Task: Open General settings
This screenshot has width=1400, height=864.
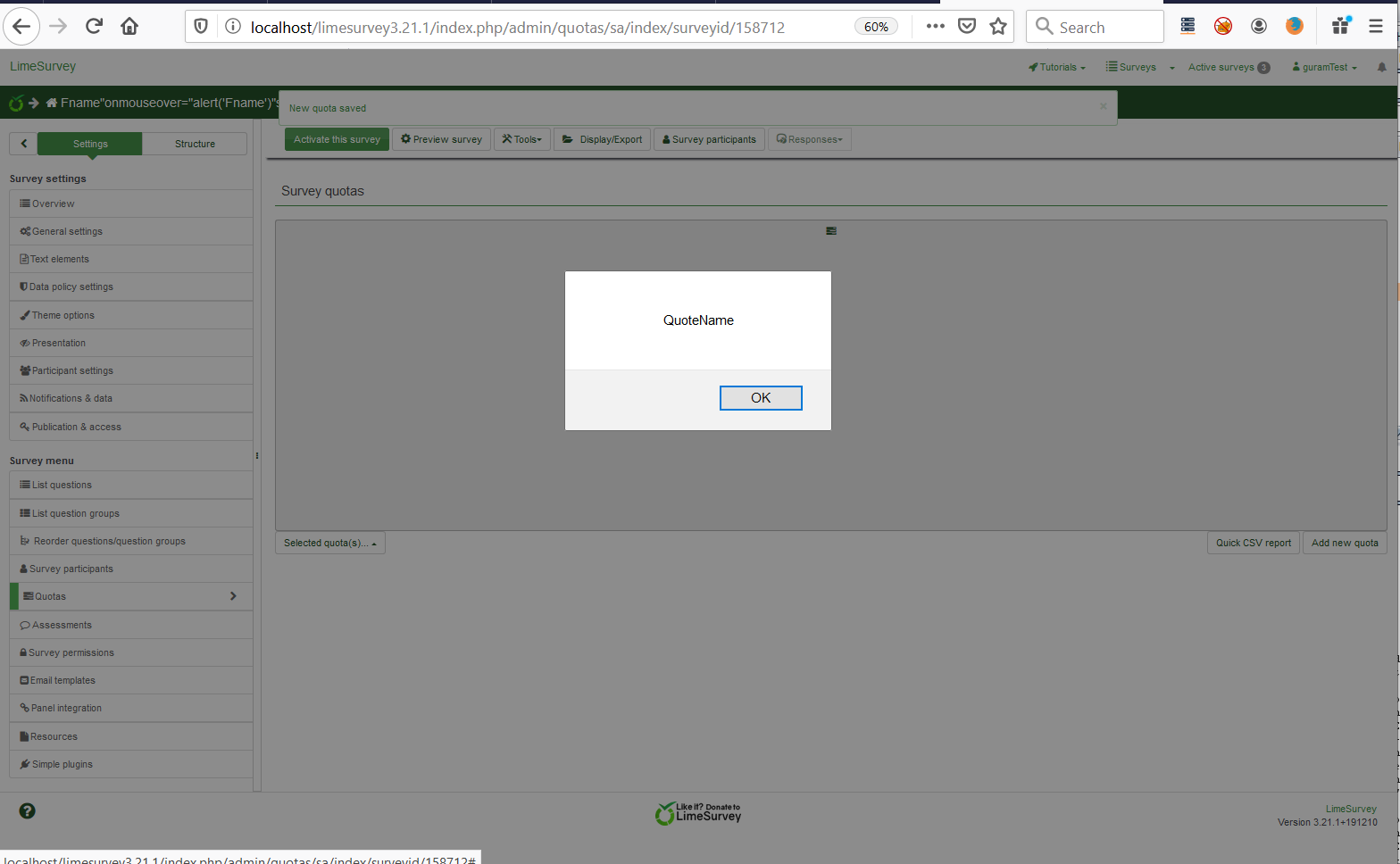Action: (131, 231)
